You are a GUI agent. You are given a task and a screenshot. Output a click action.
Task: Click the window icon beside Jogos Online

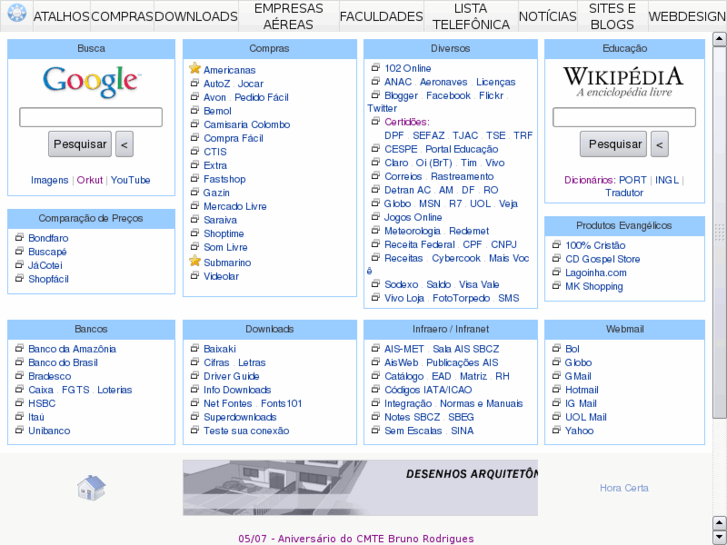pos(376,217)
